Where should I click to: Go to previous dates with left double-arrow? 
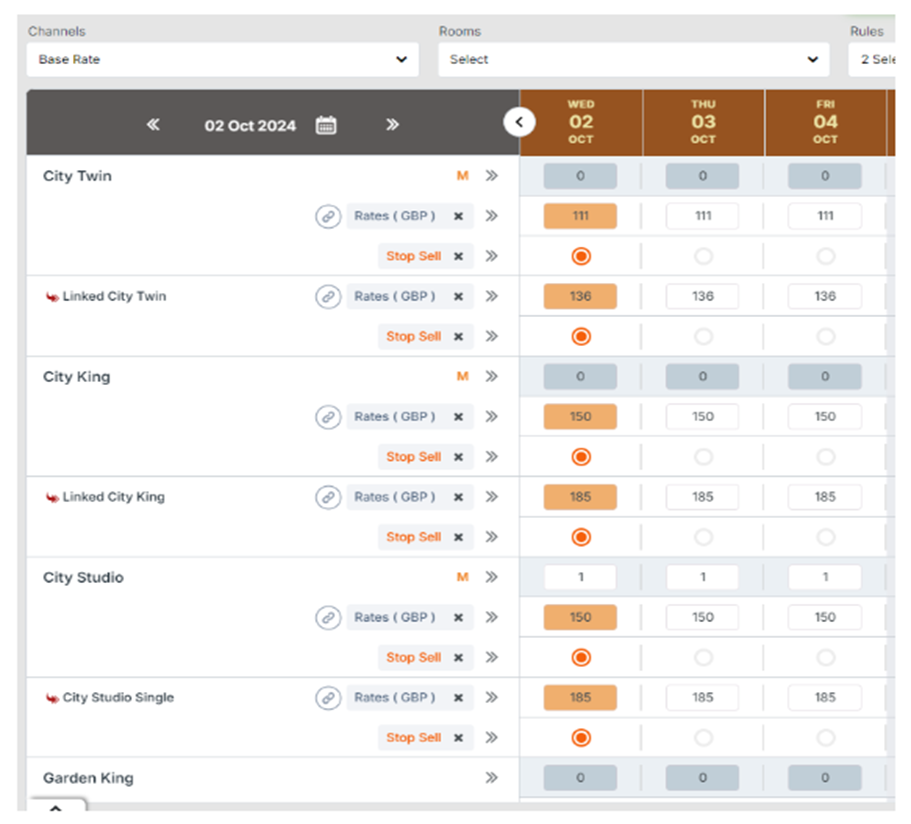tap(153, 125)
